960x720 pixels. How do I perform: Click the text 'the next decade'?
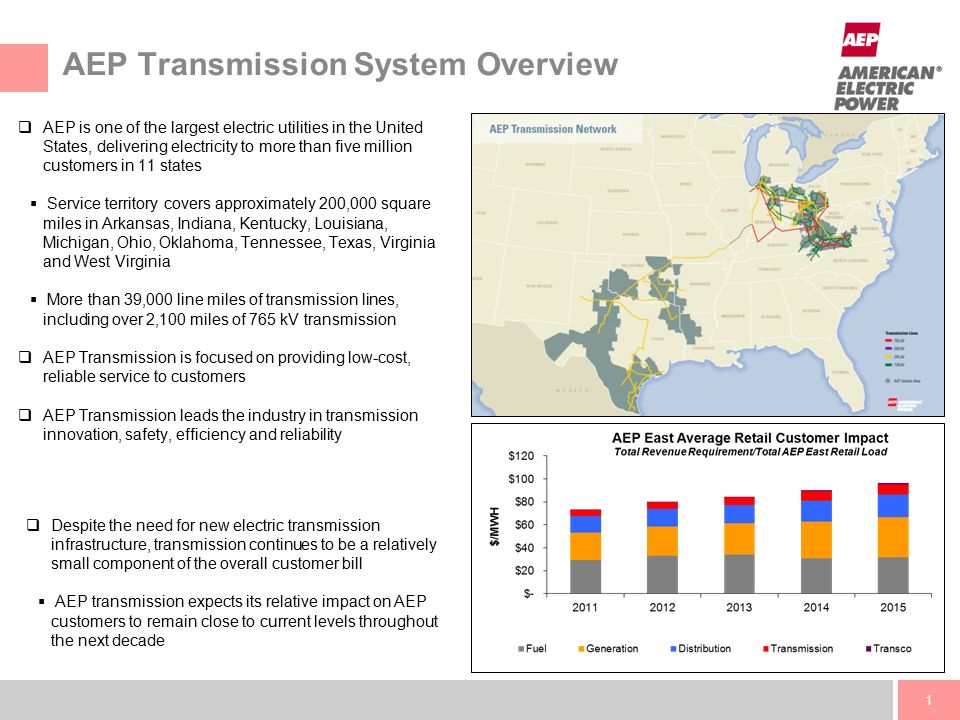coord(108,640)
